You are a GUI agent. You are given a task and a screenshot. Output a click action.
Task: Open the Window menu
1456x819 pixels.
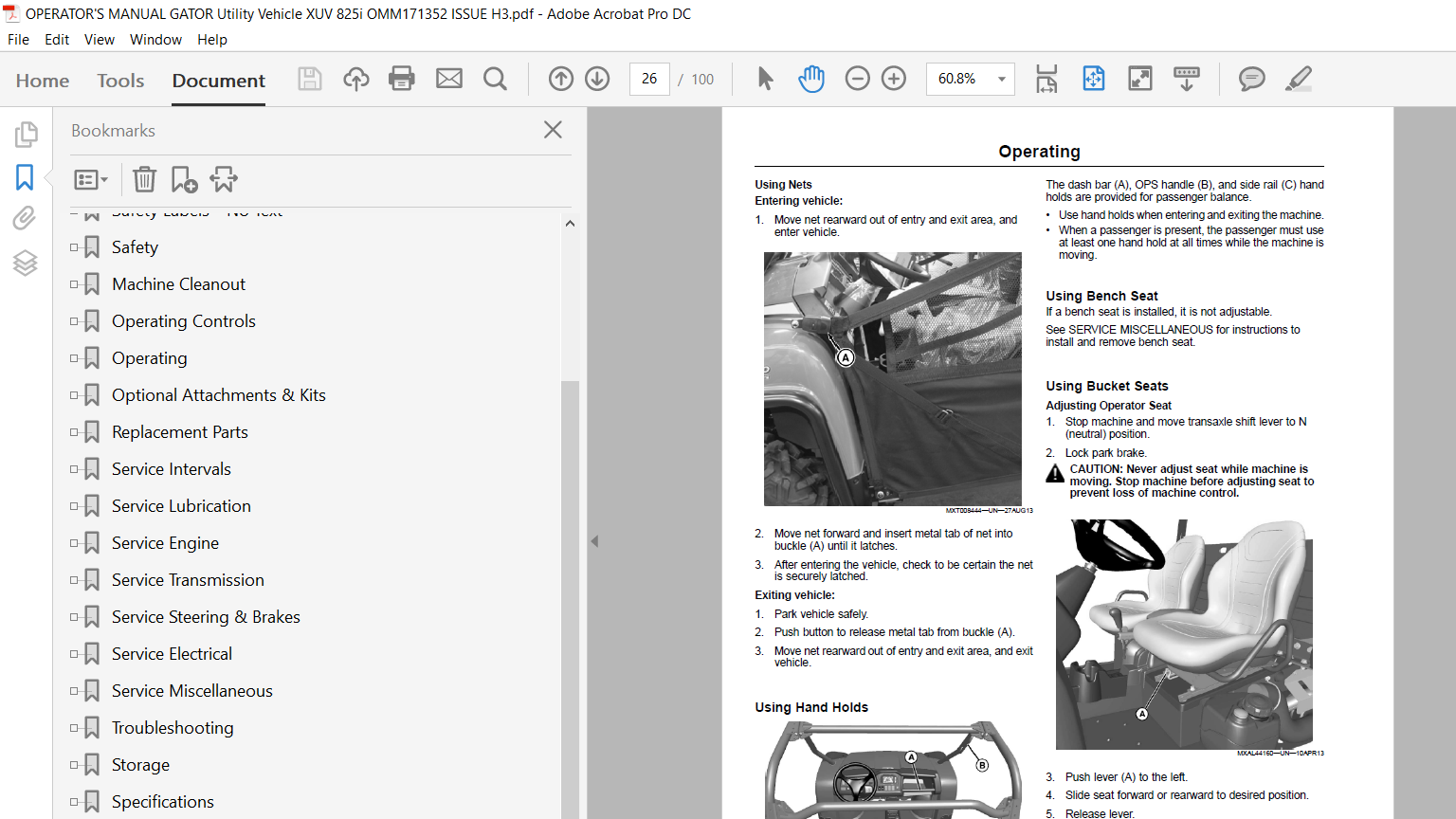155,39
